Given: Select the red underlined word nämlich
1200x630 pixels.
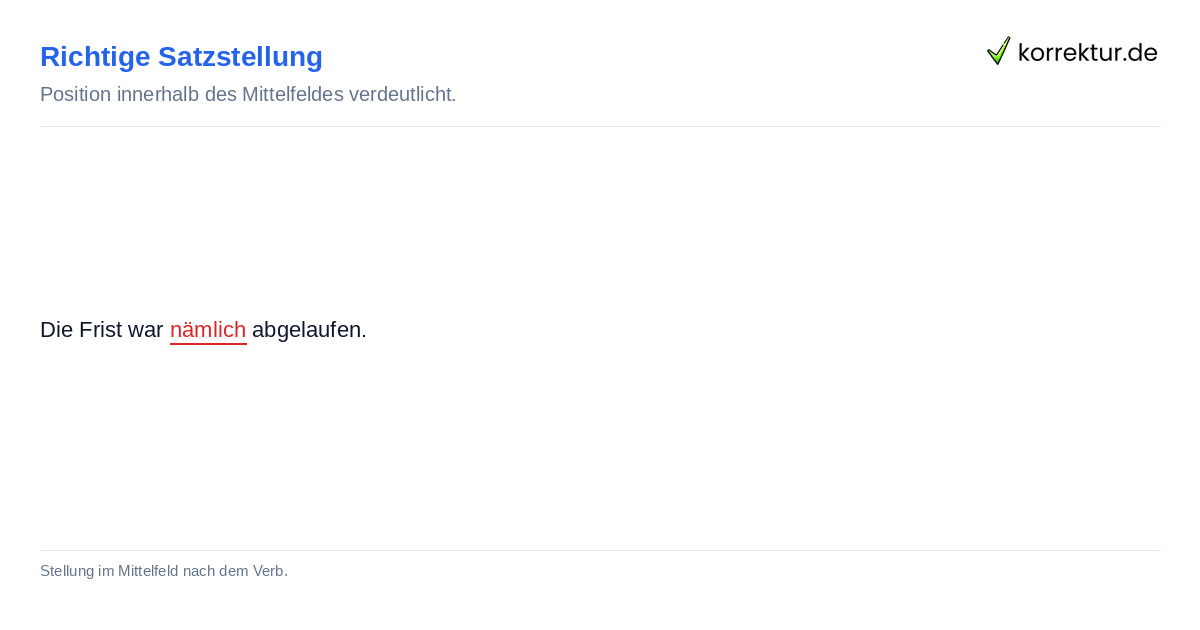Looking at the screenshot, I should [208, 330].
